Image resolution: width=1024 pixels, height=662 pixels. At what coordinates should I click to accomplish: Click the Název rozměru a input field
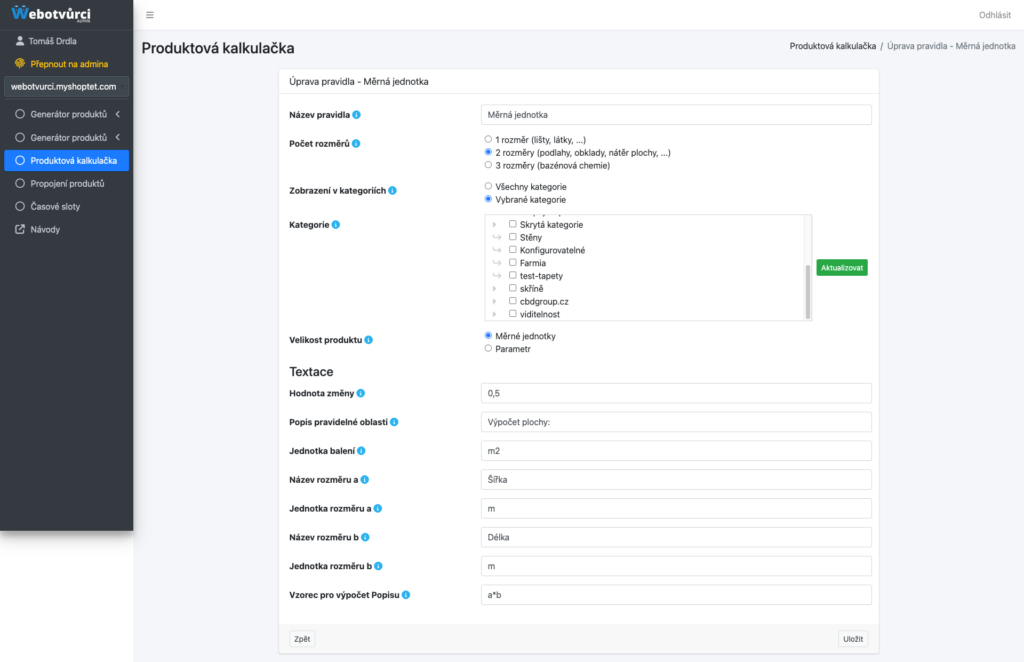click(676, 480)
